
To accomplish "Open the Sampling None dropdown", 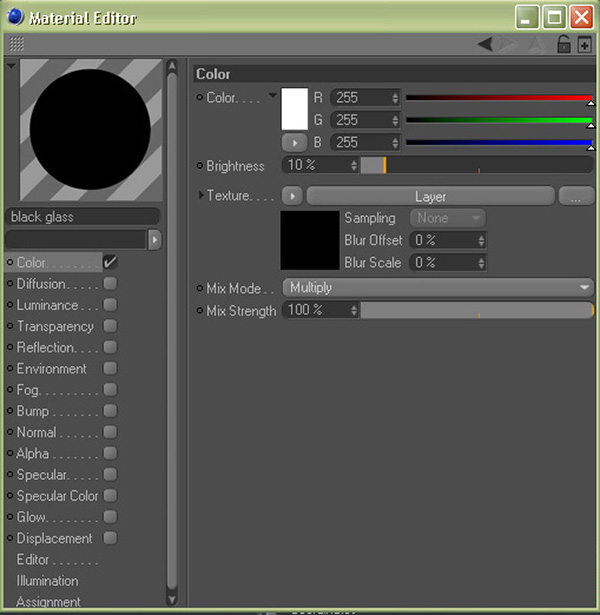I will 448,218.
